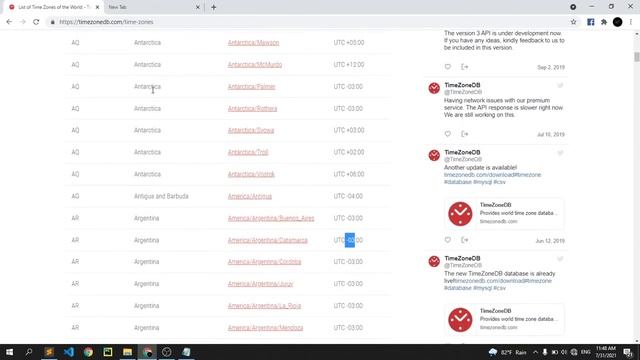Viewport: 640px width, 360px height.
Task: Share the Jul 10, 2019 tweet
Action: [x=464, y=134]
